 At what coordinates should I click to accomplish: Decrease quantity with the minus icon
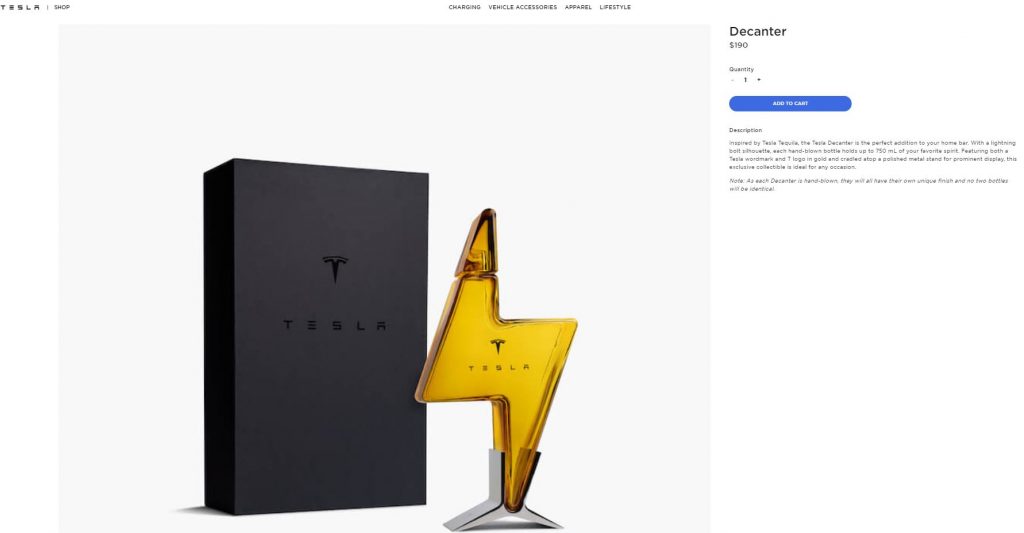(x=732, y=80)
